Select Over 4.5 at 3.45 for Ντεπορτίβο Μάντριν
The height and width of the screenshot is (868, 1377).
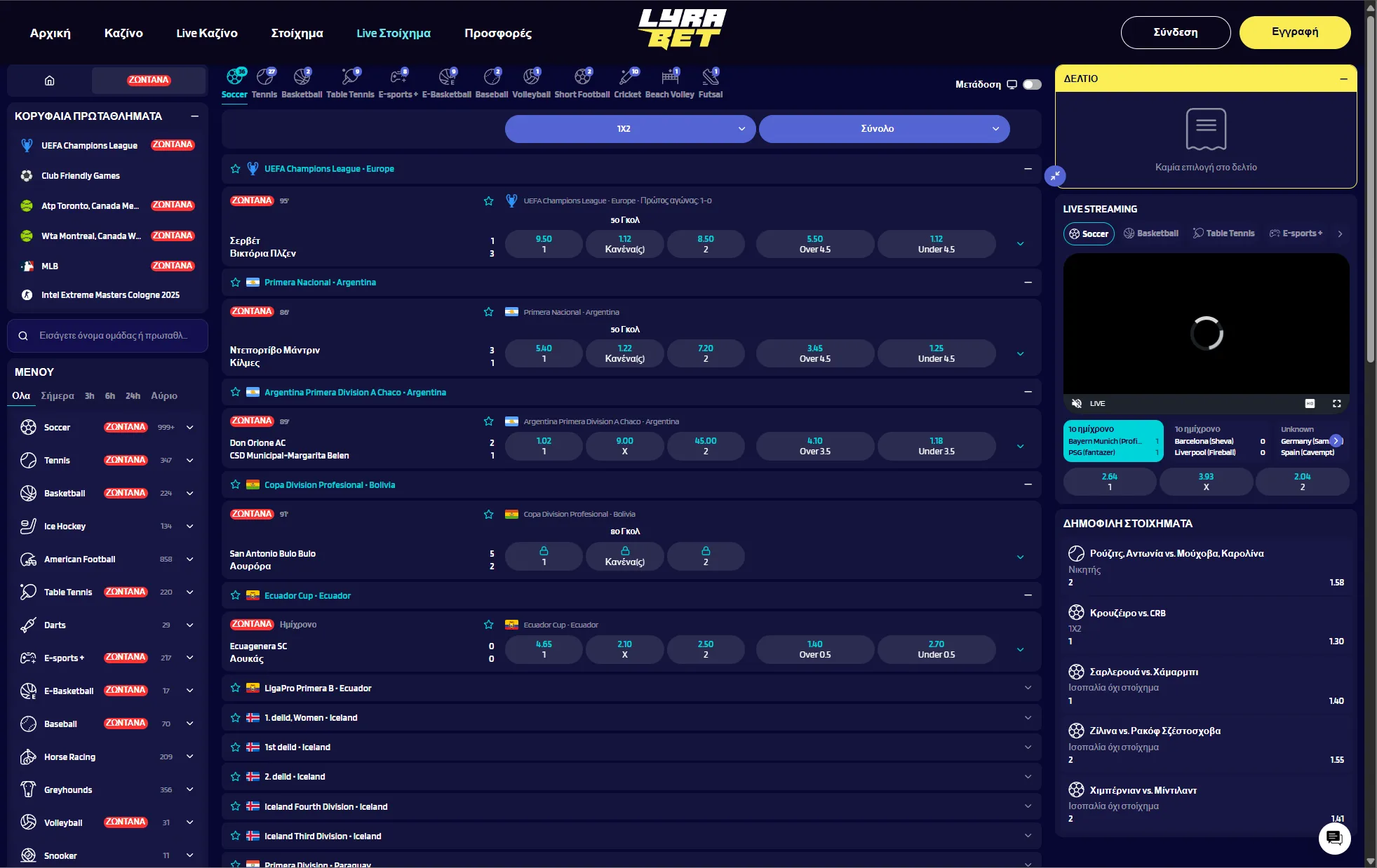point(814,353)
